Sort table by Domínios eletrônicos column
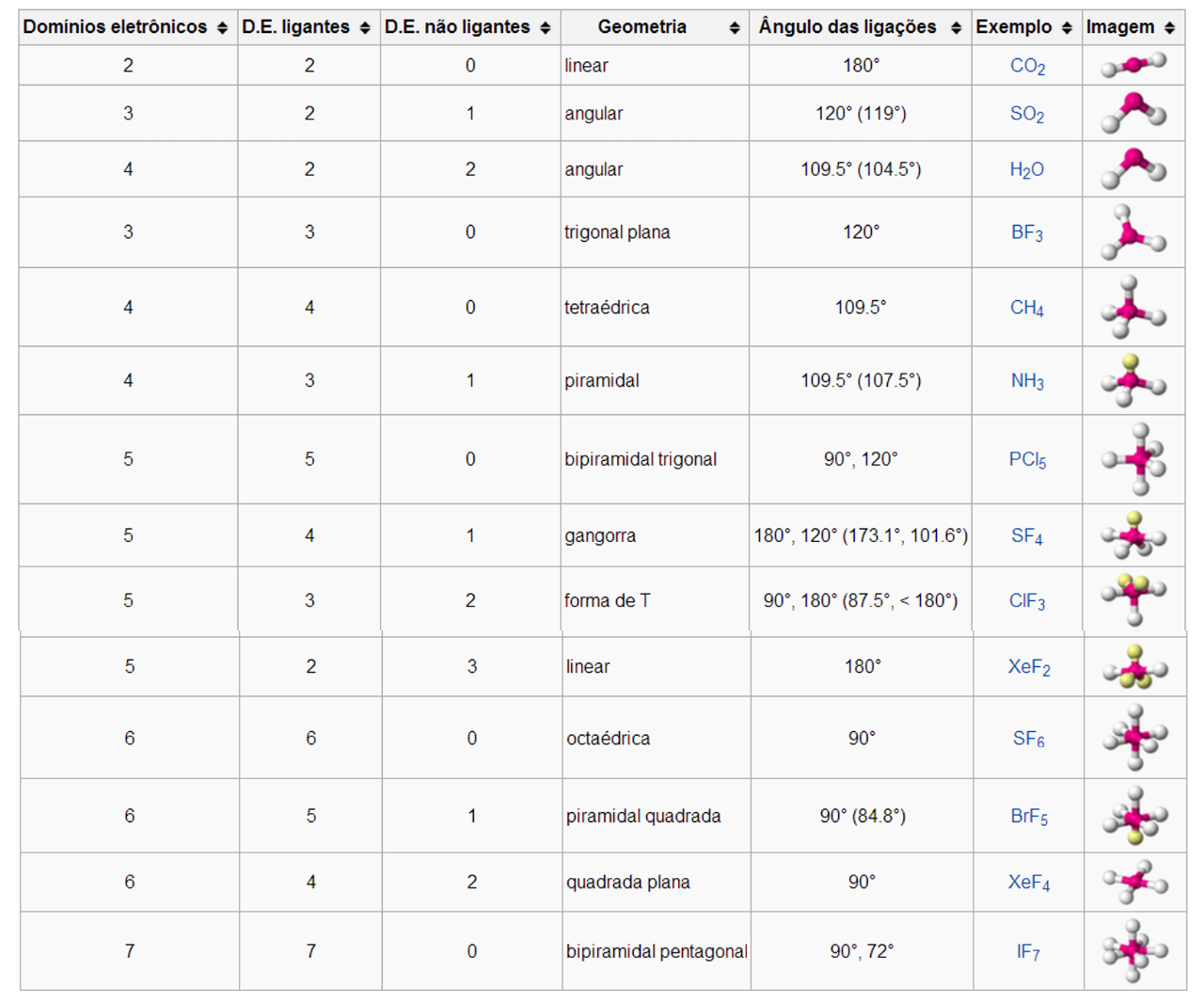The image size is (1204, 1004). pos(222,28)
